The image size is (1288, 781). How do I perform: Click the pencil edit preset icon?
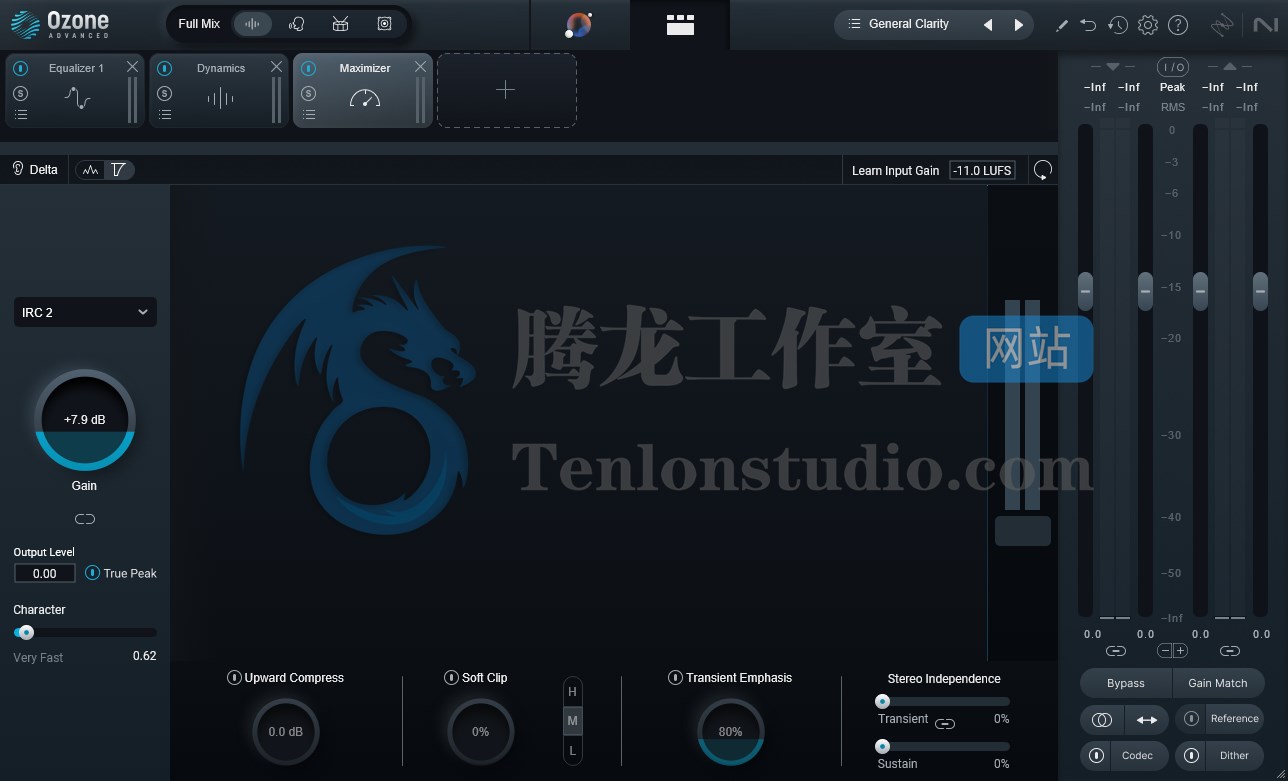click(x=1062, y=26)
